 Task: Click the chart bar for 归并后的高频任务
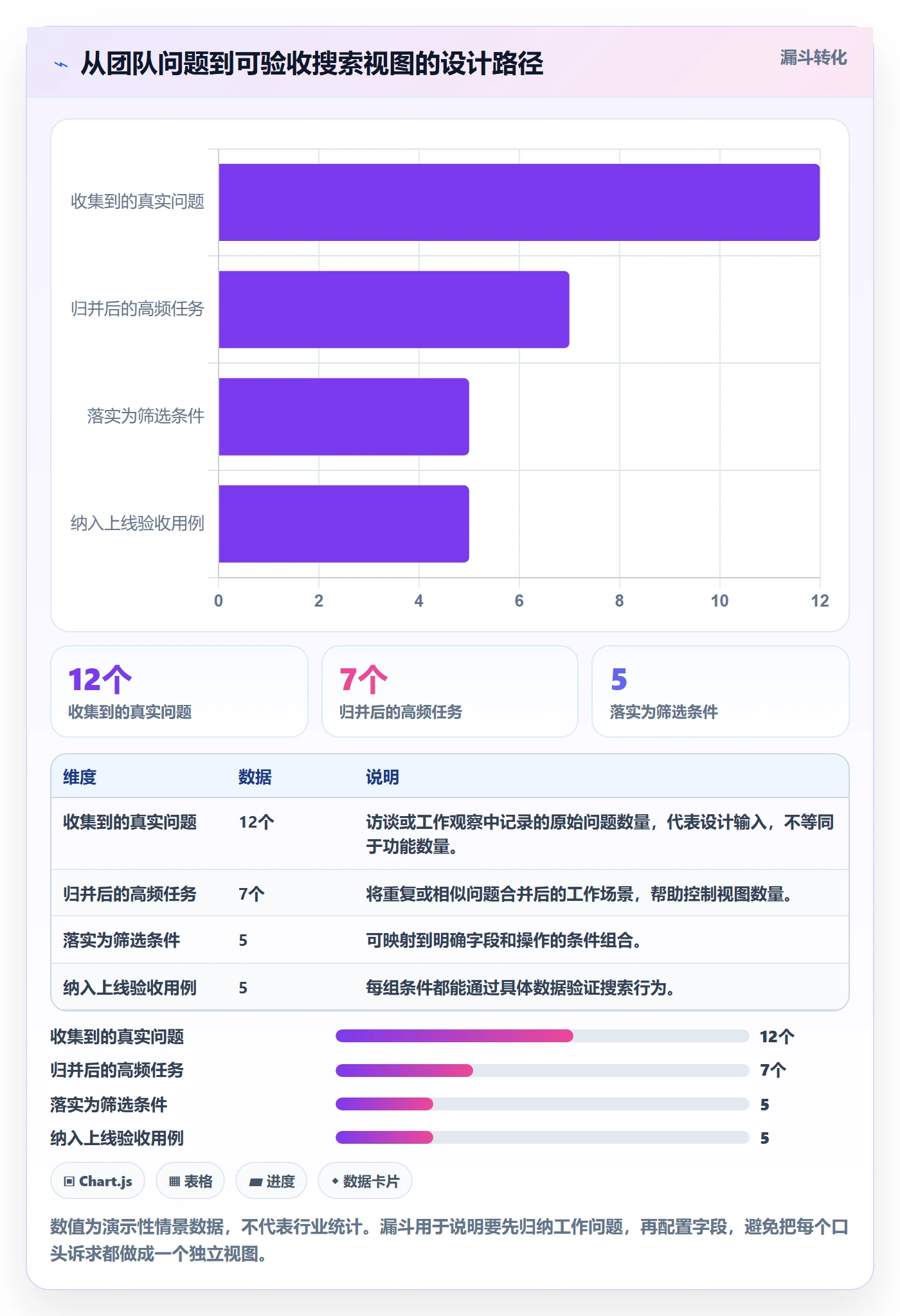pyautogui.click(x=394, y=310)
